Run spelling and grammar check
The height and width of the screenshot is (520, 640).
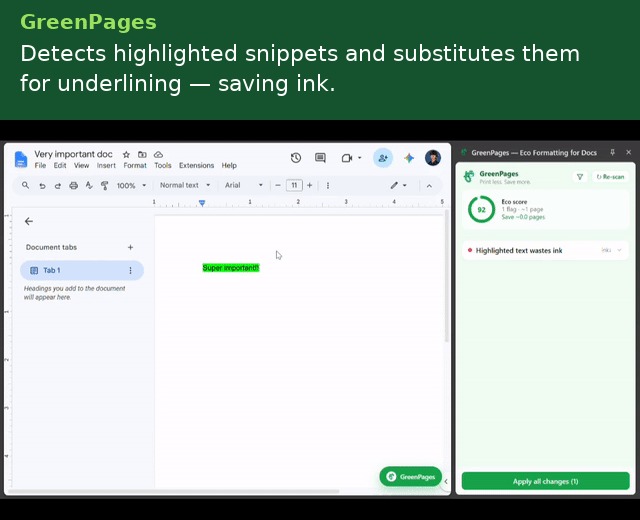tap(89, 186)
